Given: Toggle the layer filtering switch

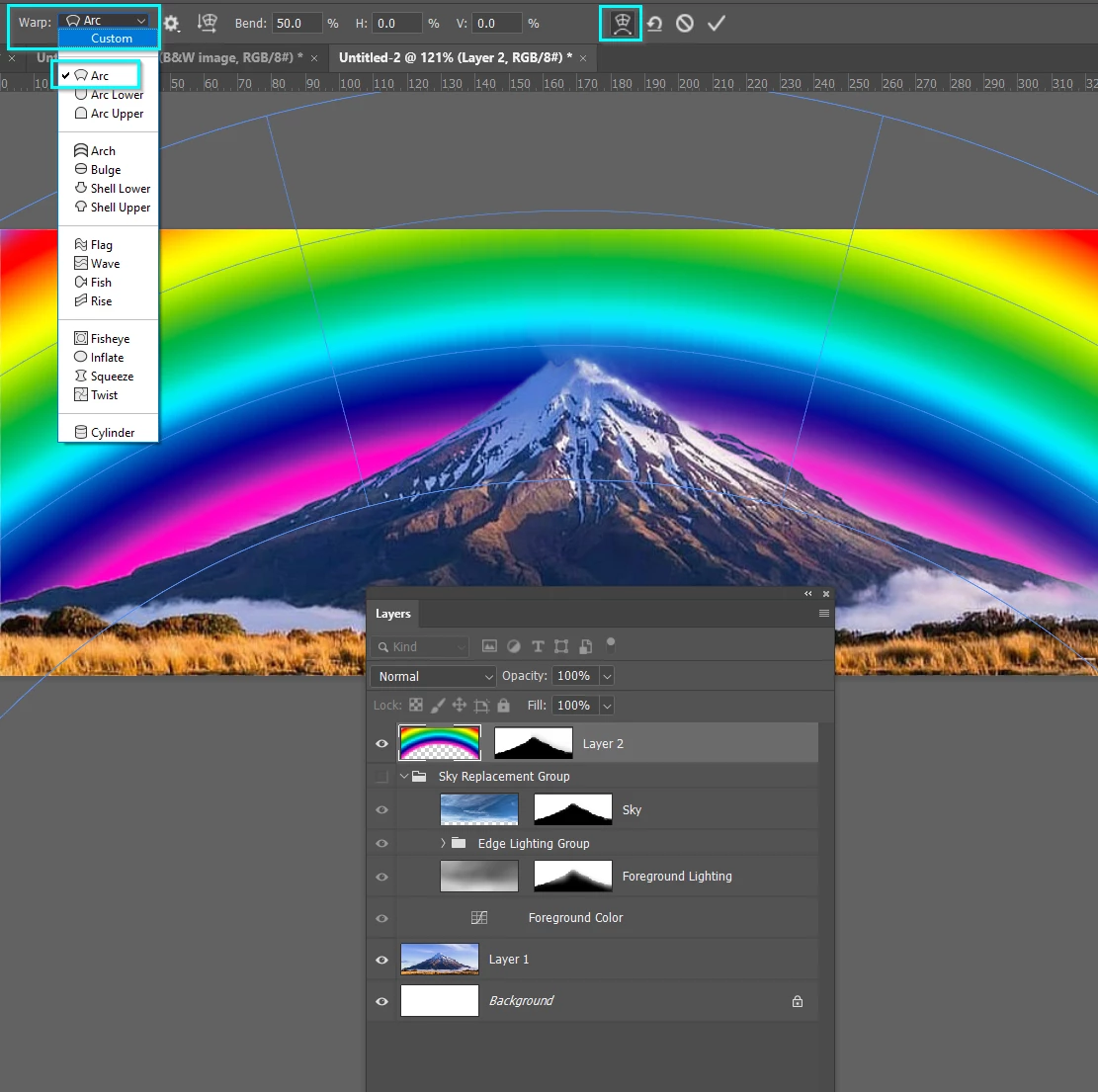Looking at the screenshot, I should pos(611,644).
